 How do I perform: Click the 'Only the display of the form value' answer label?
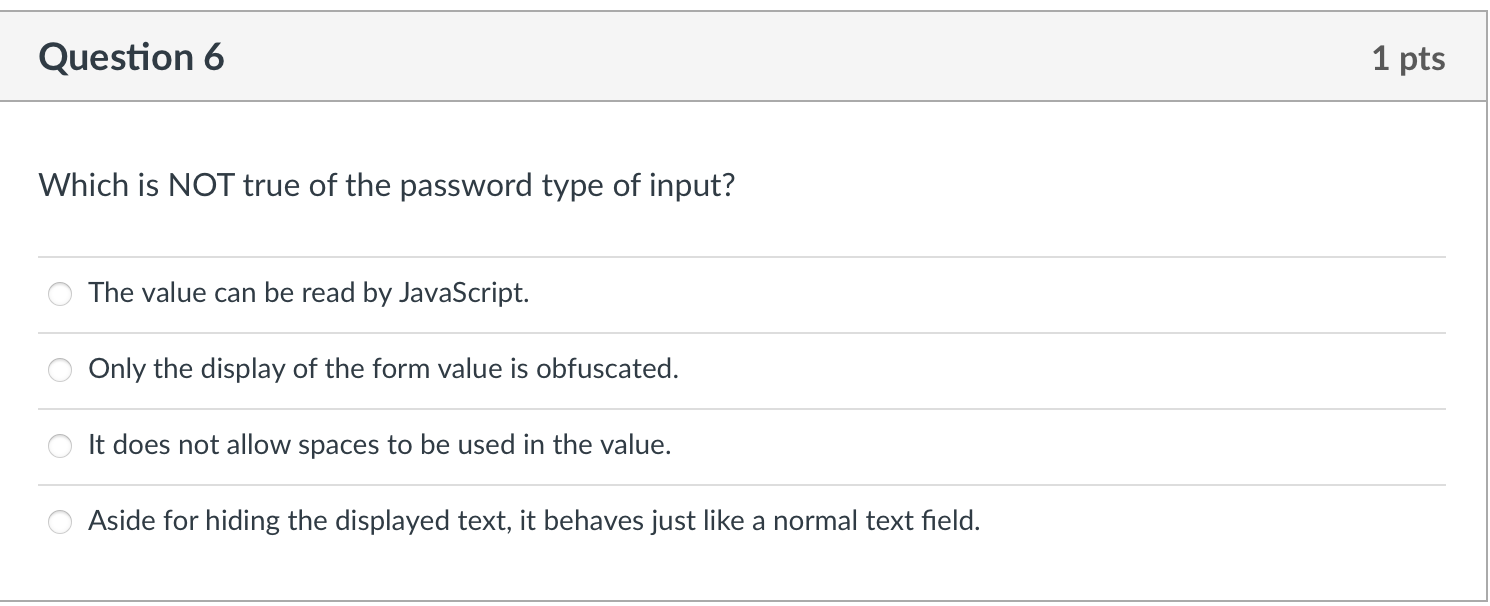383,369
